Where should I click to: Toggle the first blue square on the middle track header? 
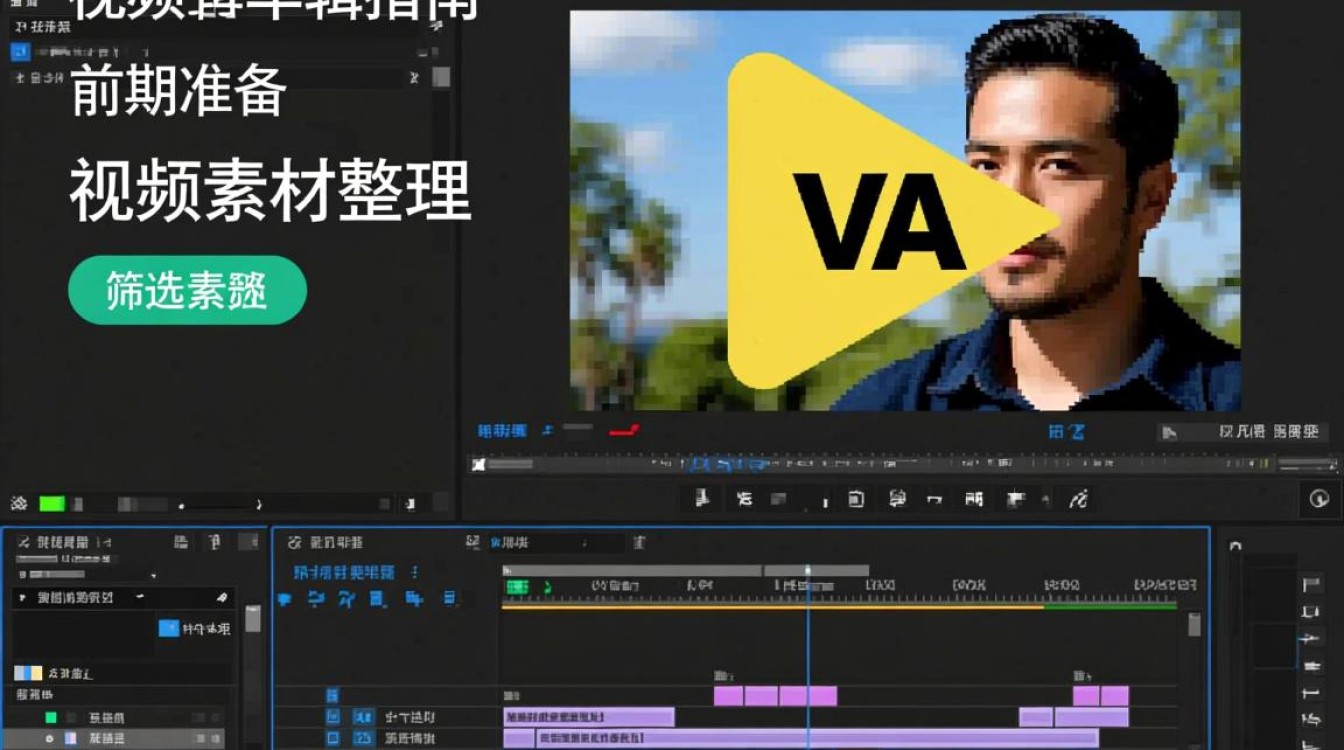333,717
